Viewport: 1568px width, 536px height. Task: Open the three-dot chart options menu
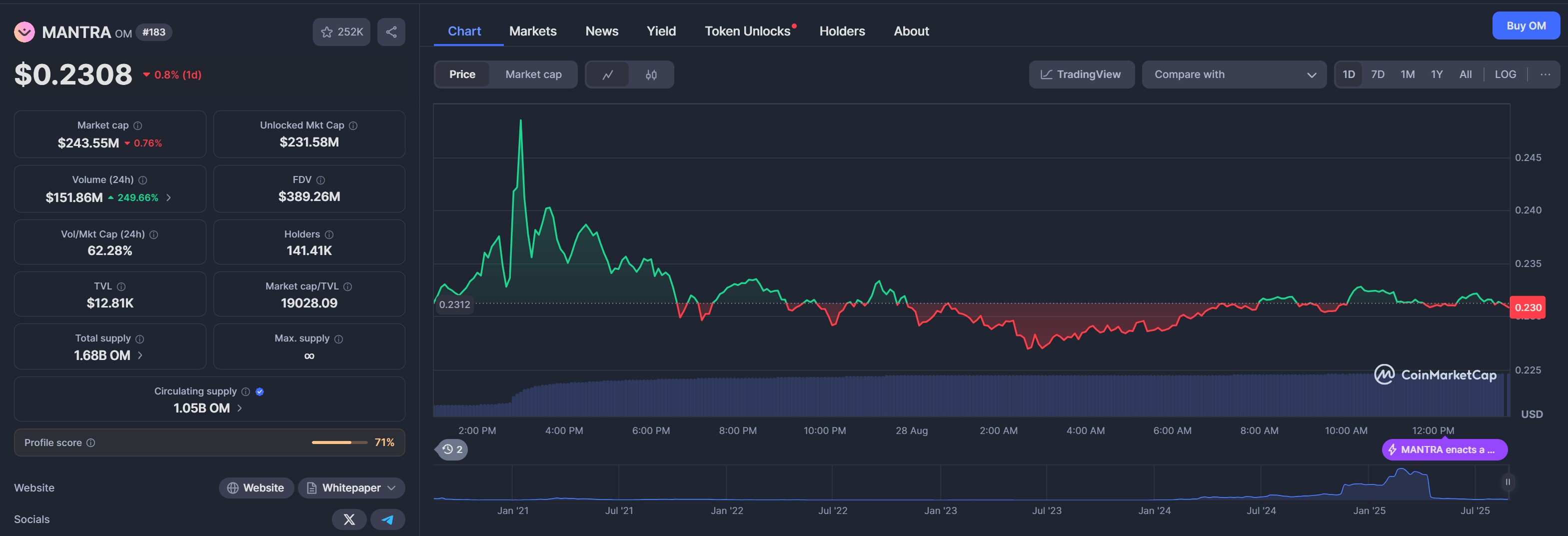click(1545, 74)
